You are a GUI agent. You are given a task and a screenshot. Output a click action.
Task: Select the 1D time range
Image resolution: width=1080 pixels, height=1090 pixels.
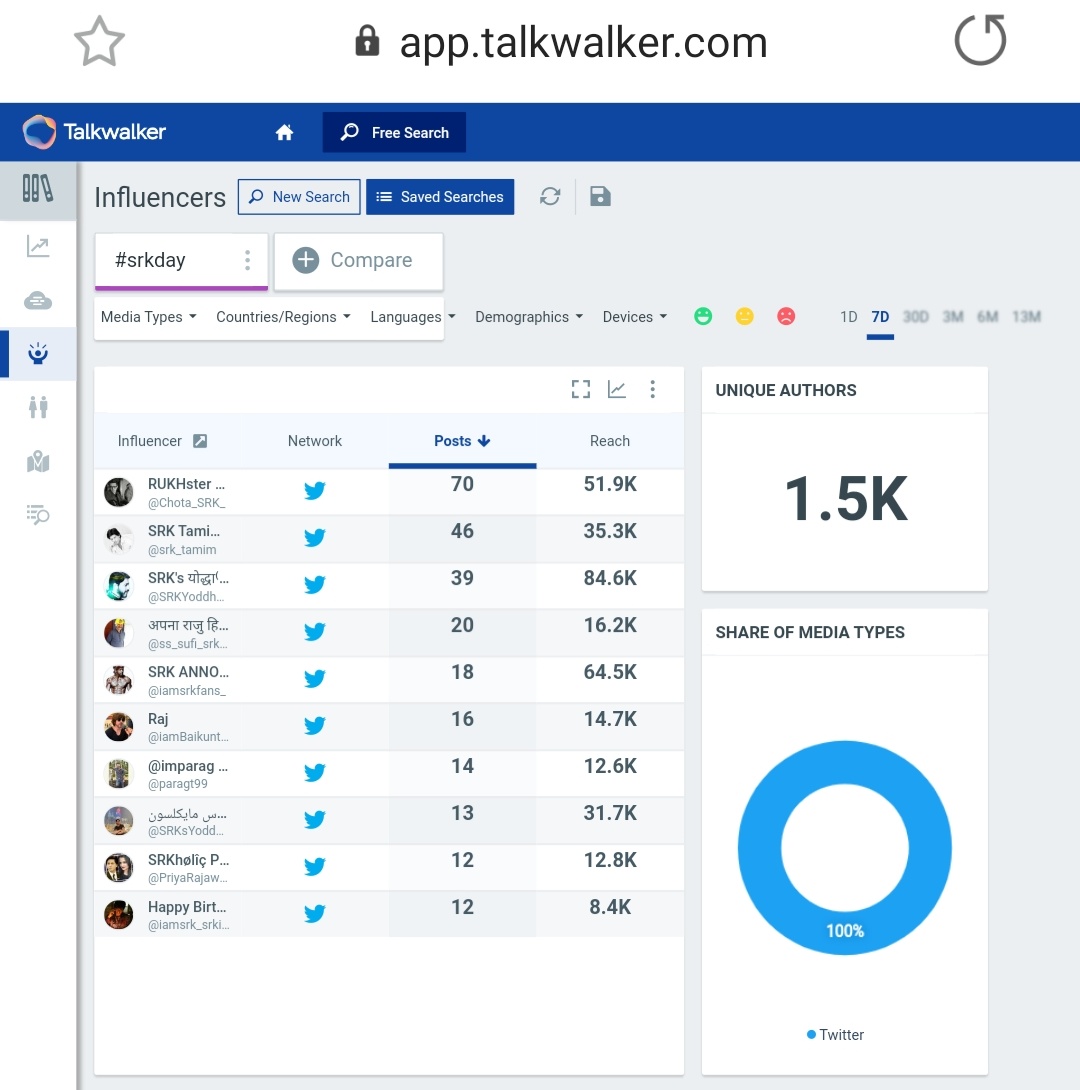(x=849, y=317)
